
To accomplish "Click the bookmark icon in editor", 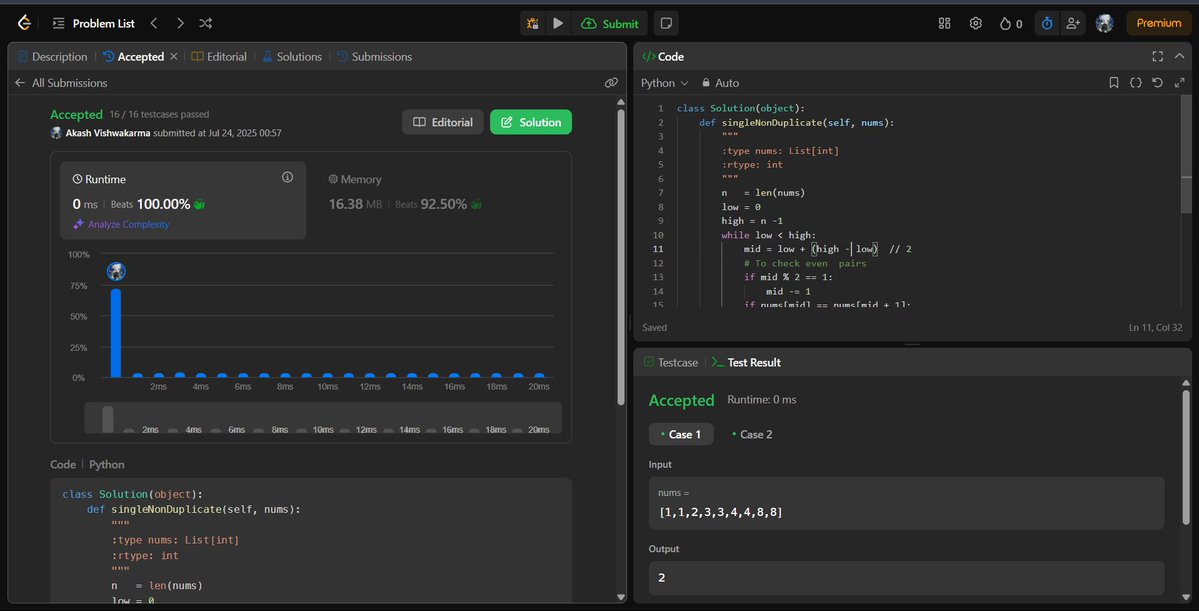I will coord(1114,83).
